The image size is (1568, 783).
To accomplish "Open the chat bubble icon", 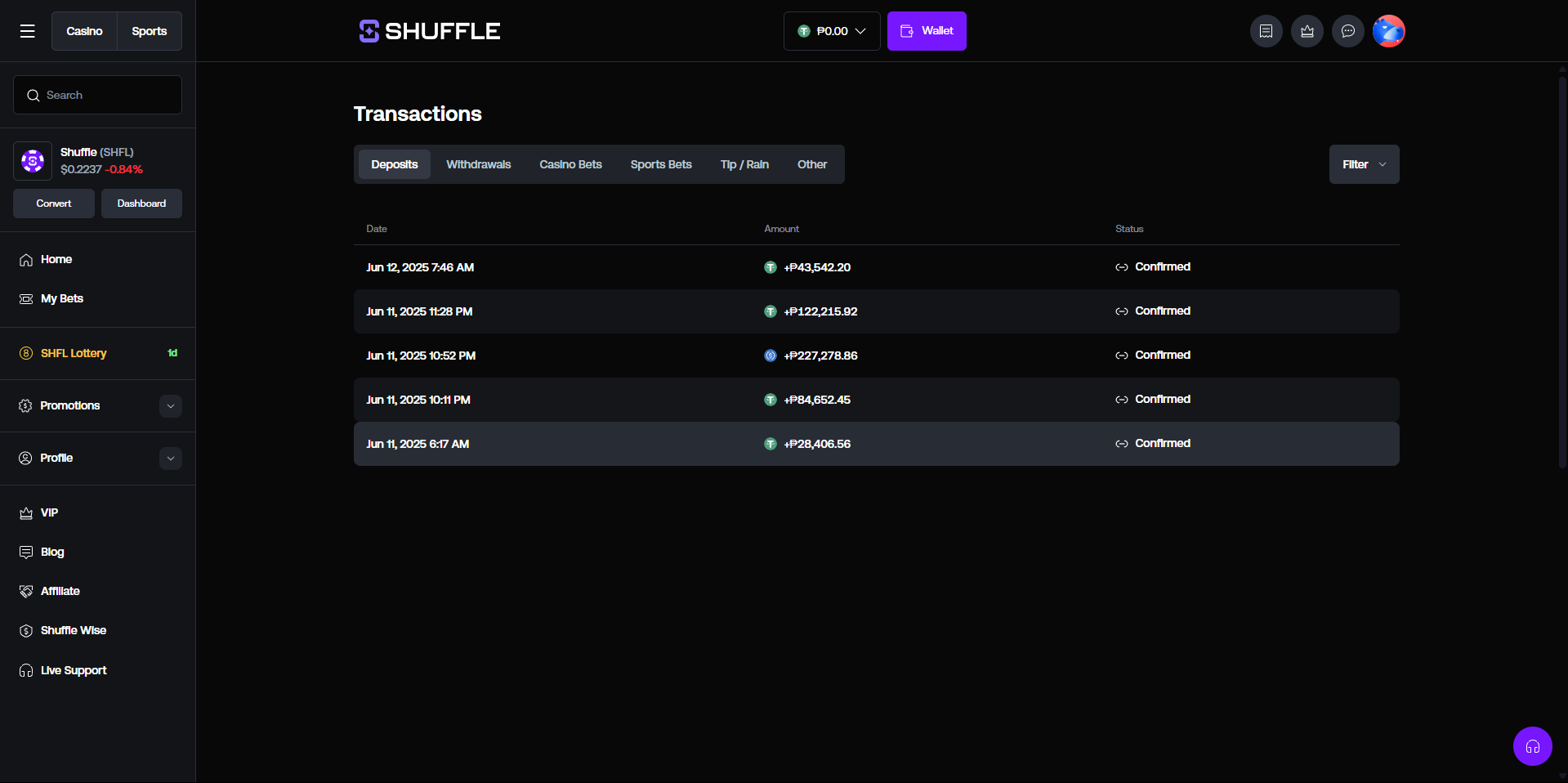I will [1347, 31].
